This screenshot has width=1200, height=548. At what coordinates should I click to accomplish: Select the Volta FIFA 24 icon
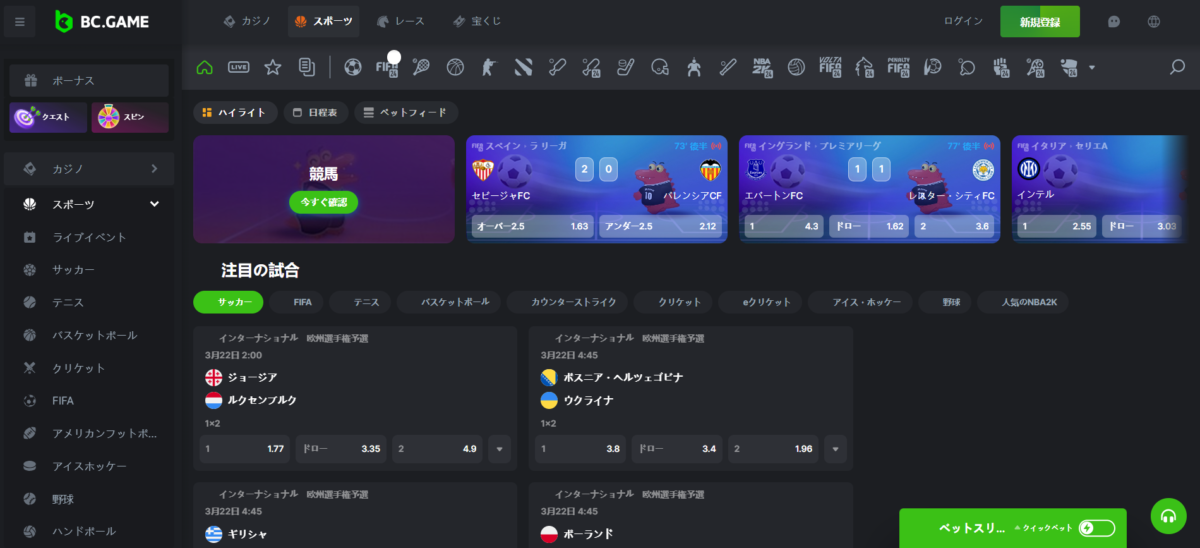point(830,67)
